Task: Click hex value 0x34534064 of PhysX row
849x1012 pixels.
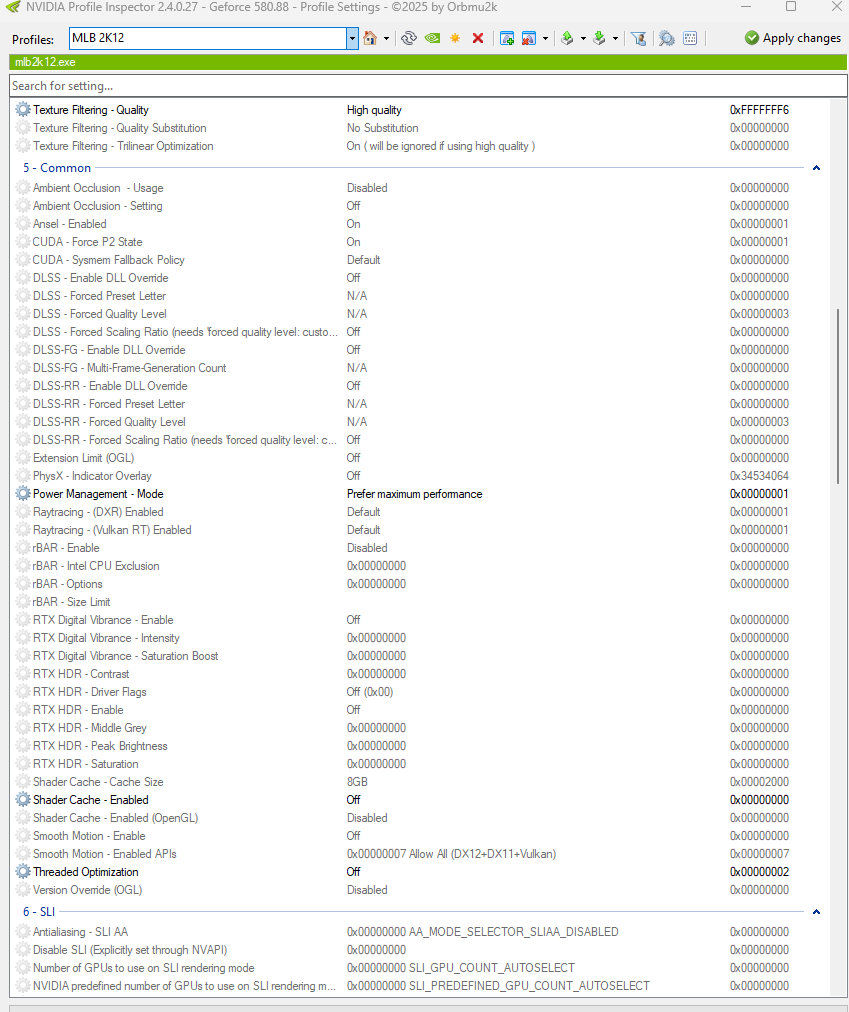Action: pyautogui.click(x=759, y=476)
